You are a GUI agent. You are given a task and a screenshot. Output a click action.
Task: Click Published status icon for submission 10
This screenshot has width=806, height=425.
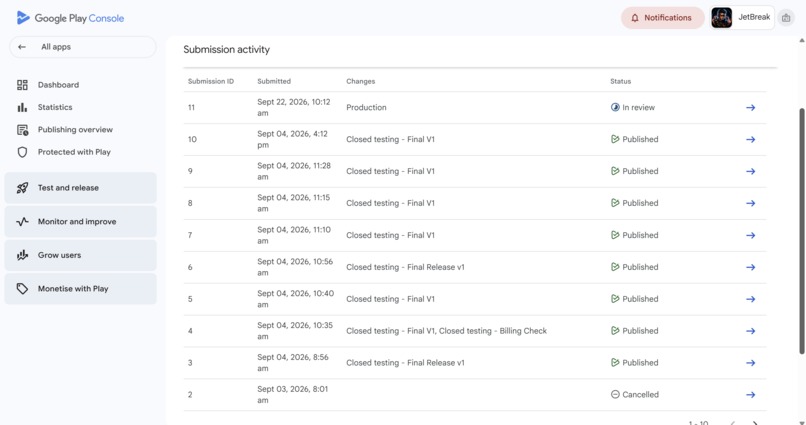pyautogui.click(x=615, y=139)
